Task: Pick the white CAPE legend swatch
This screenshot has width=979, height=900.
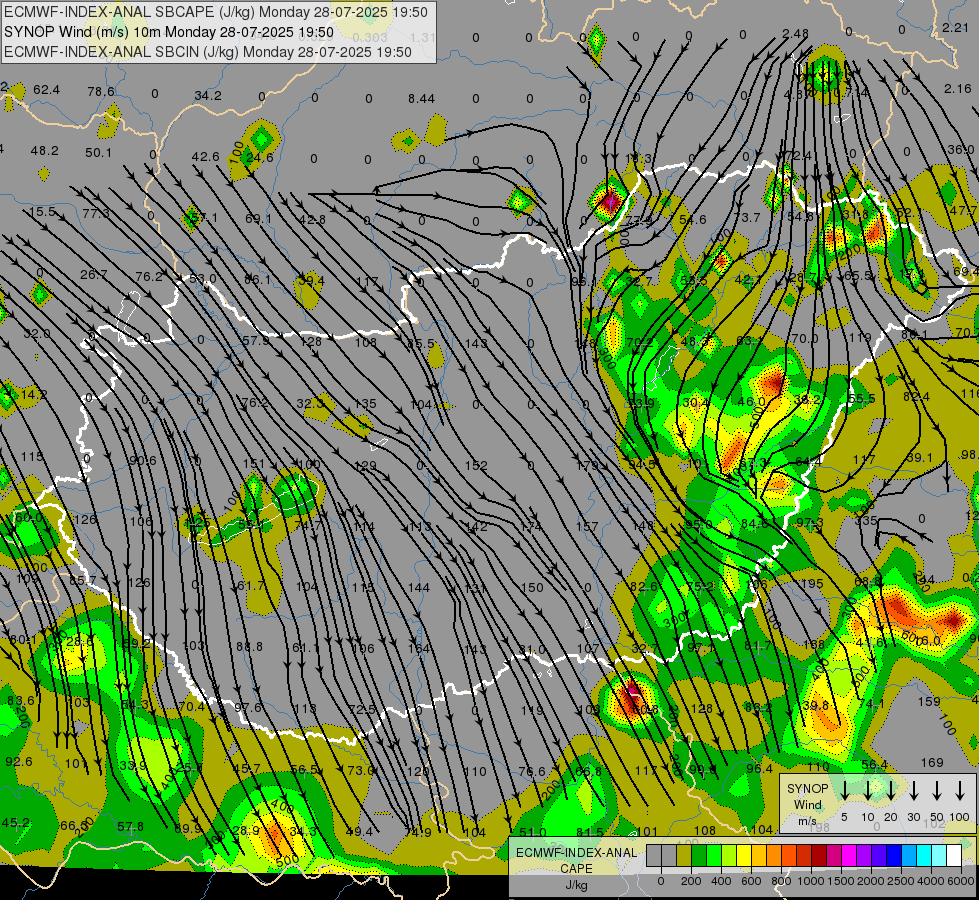Action: click(953, 856)
